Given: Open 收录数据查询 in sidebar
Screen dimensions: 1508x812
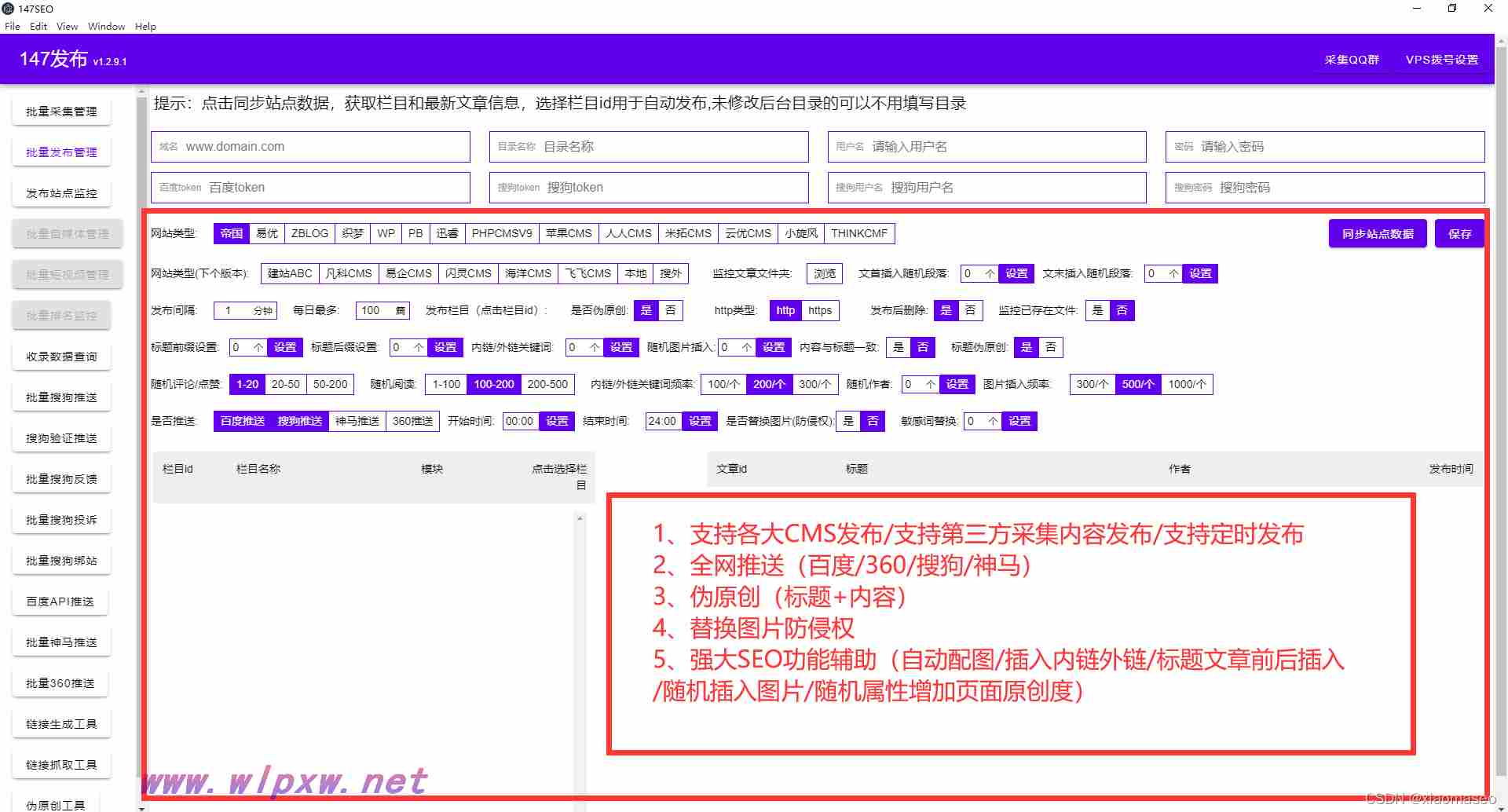Looking at the screenshot, I should [61, 357].
